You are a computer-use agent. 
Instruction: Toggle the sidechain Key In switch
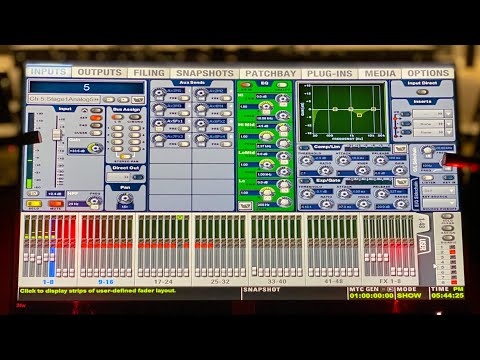coord(448,177)
